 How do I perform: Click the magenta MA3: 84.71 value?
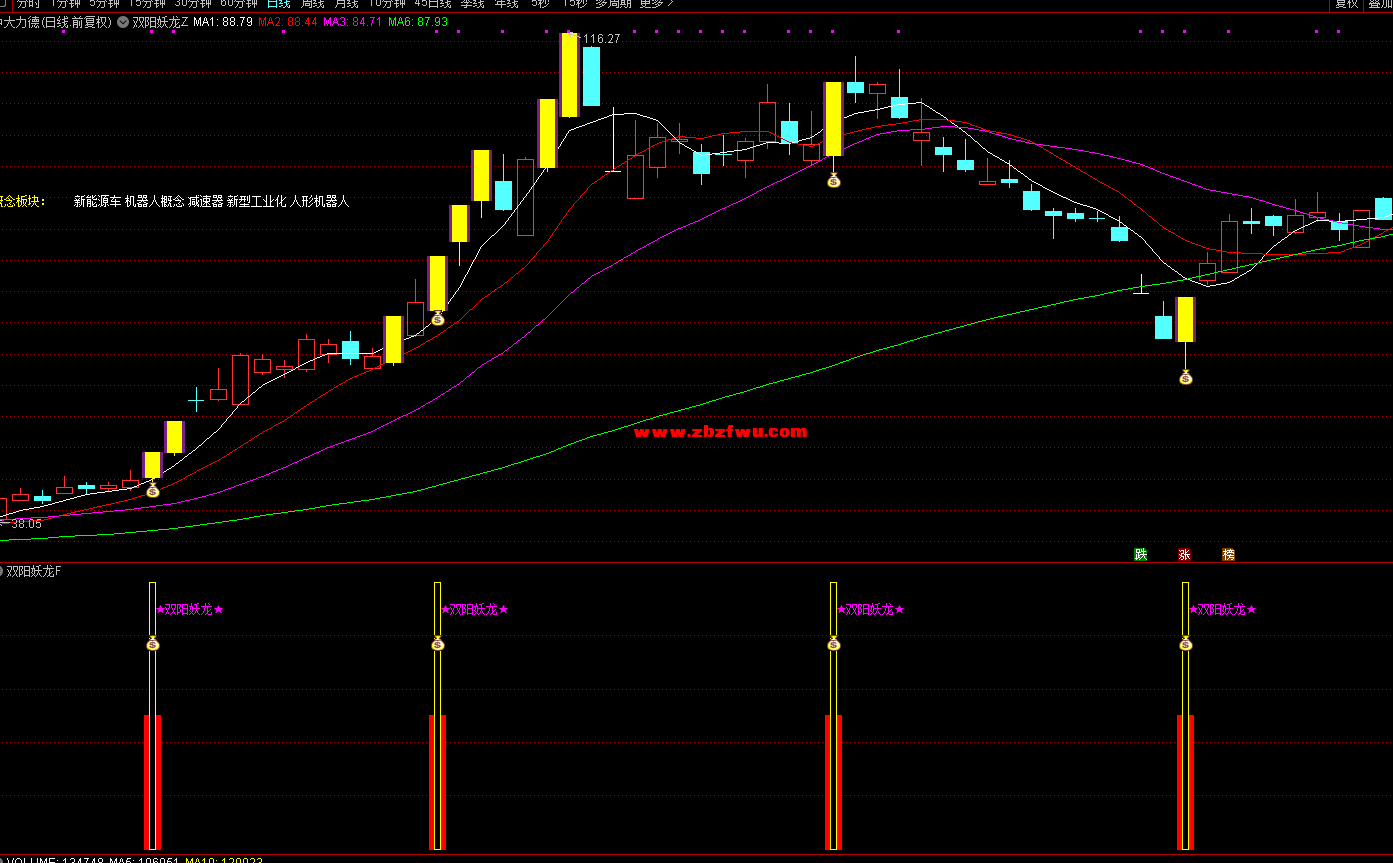[353, 21]
